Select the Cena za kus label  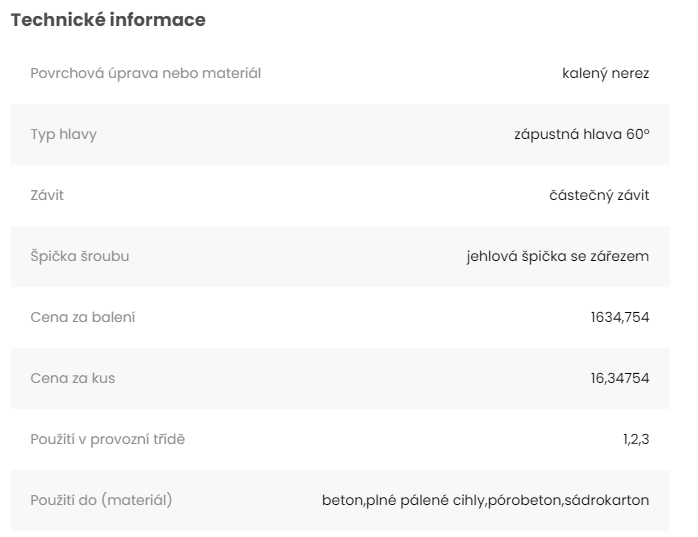click(73, 378)
